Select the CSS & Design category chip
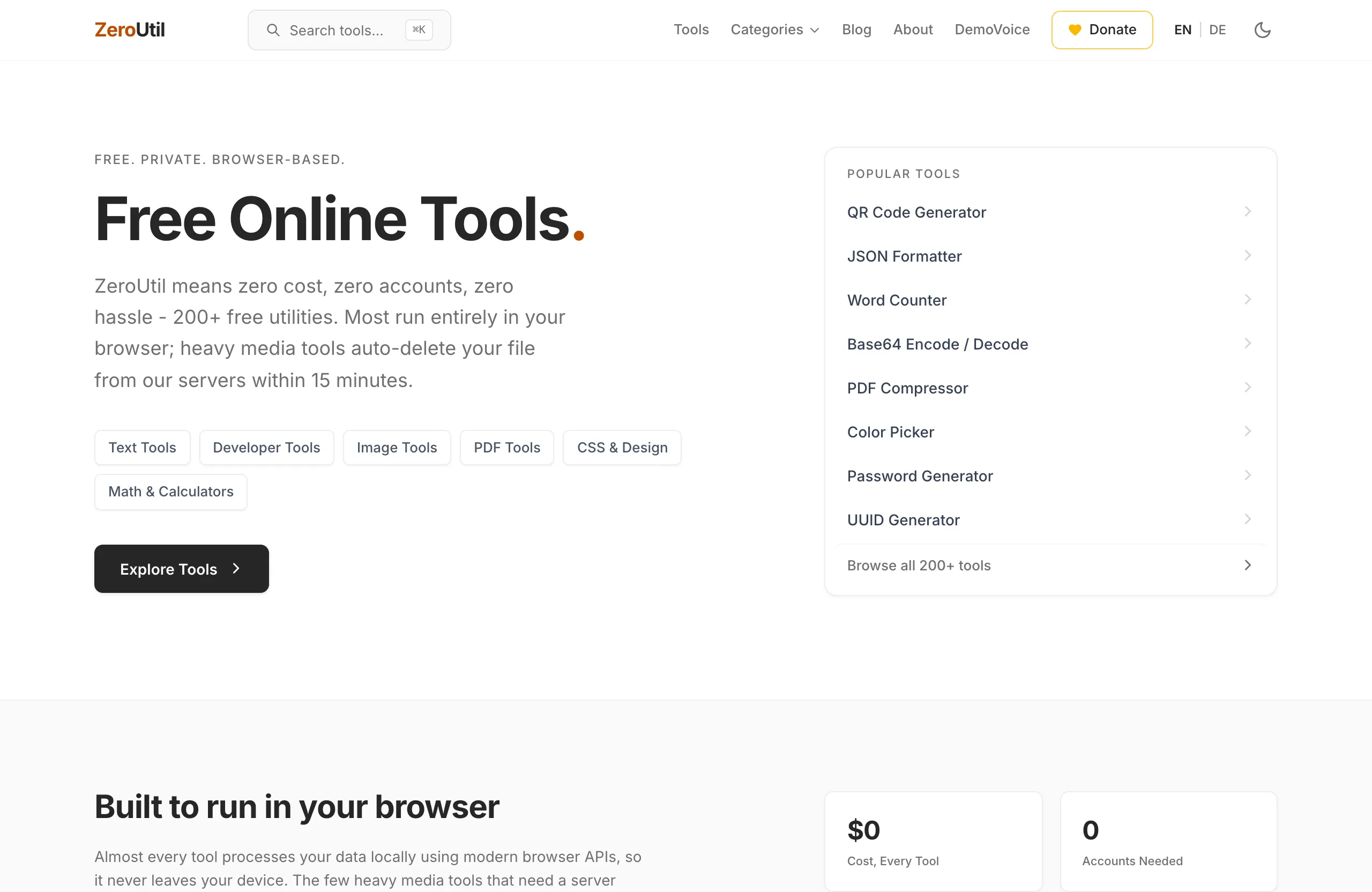This screenshot has width=1372, height=892. [622, 448]
